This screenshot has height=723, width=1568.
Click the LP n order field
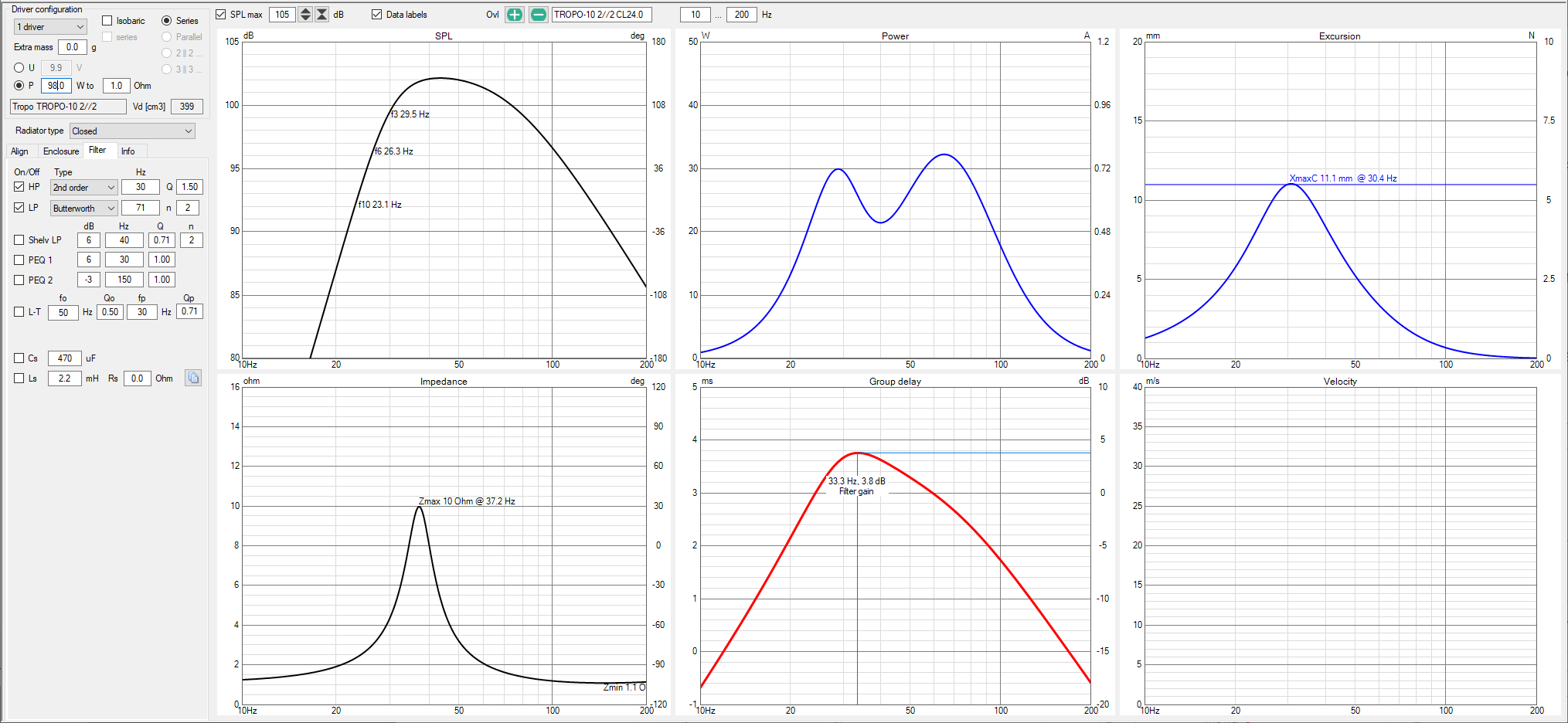[x=188, y=208]
